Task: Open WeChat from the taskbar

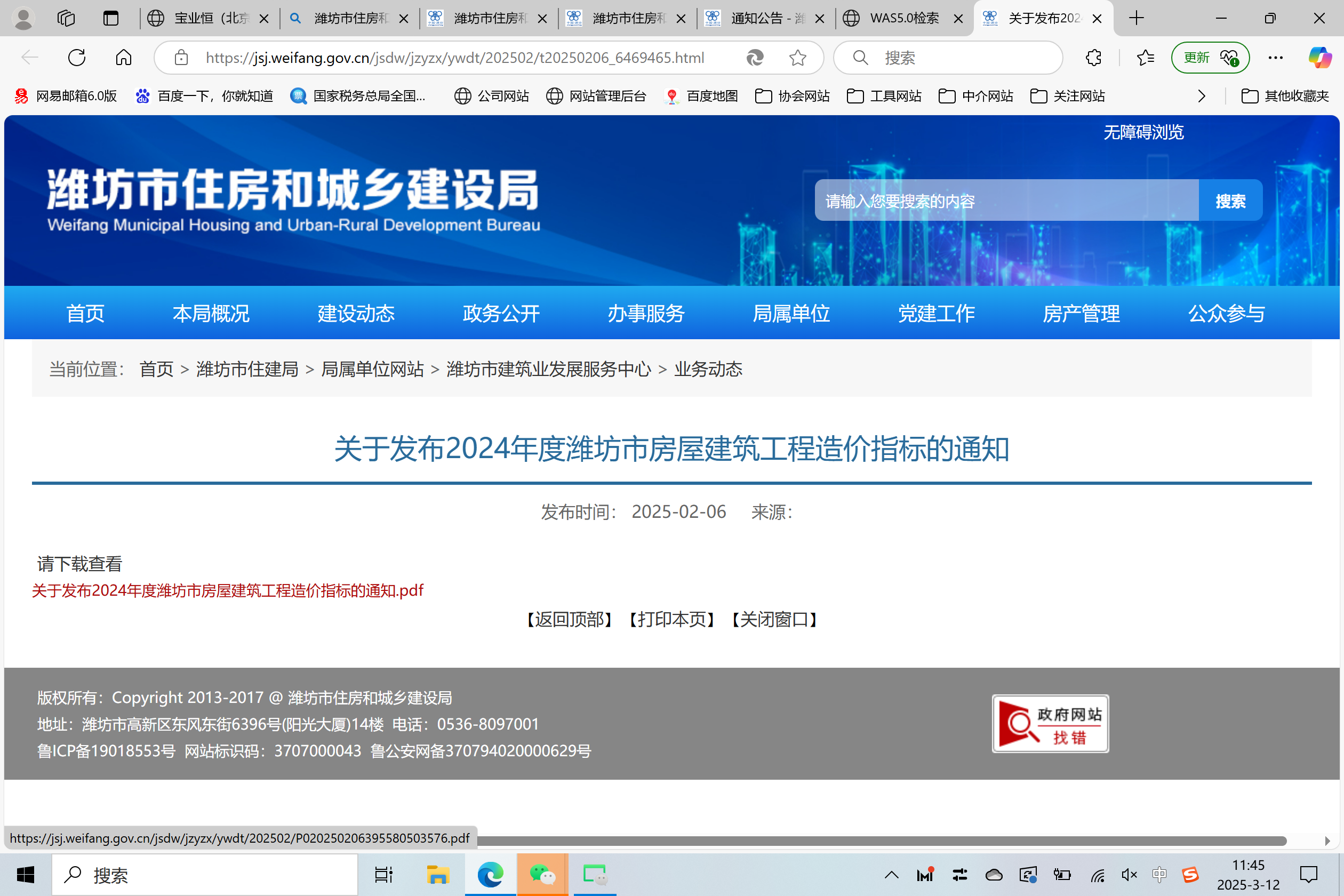Action: (x=542, y=874)
